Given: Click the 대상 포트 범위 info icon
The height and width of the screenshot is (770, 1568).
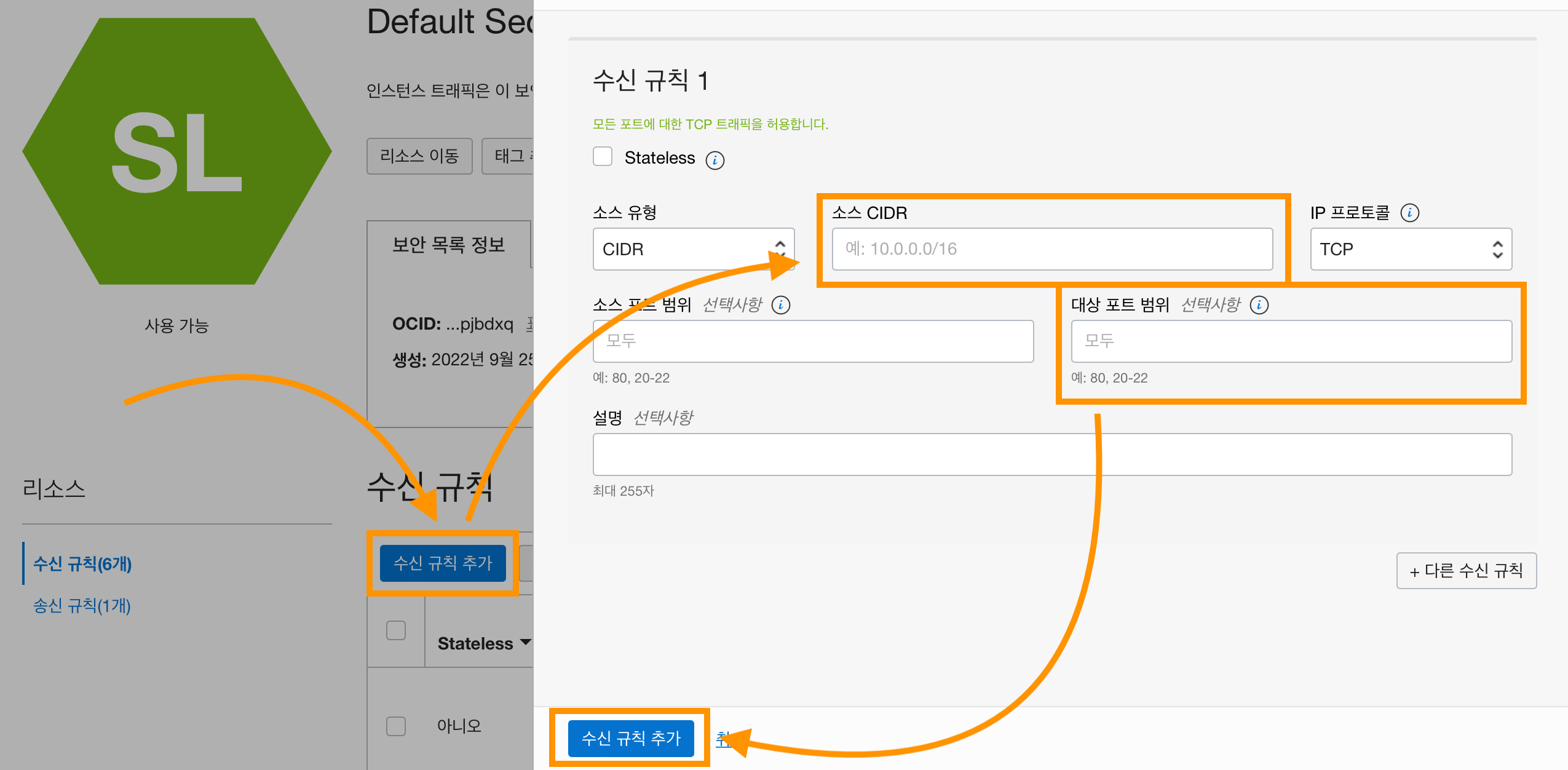Looking at the screenshot, I should click(x=1259, y=304).
